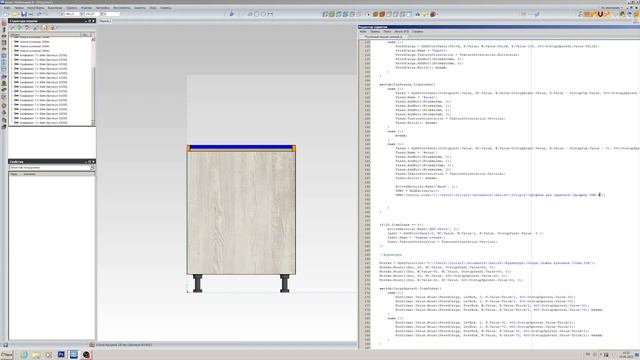Select the script file tab in script editor
The height and width of the screenshot is (360, 640).
383,37
